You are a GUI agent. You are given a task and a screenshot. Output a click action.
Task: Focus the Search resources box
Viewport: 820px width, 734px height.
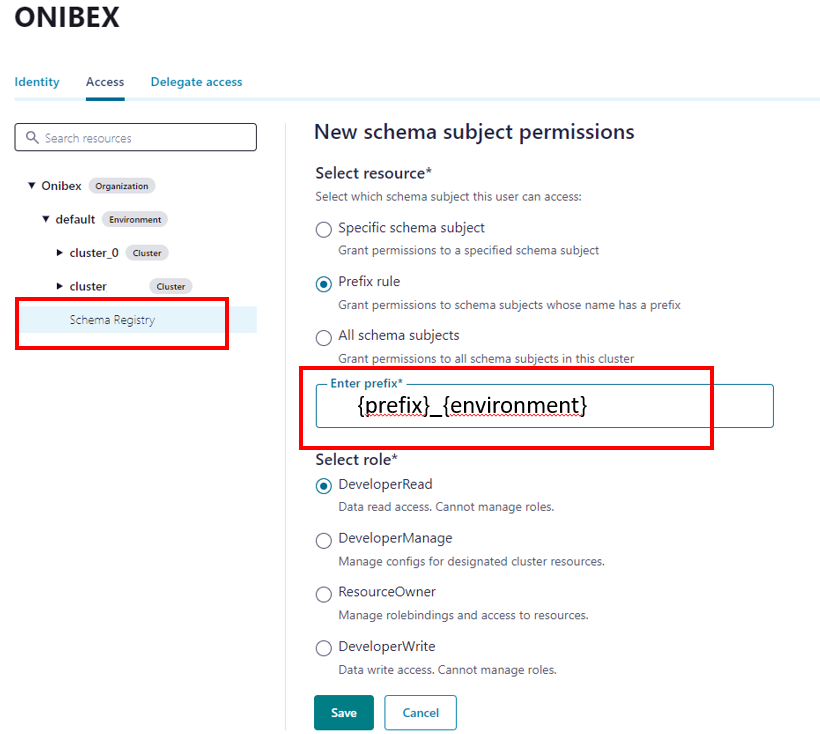(x=145, y=138)
